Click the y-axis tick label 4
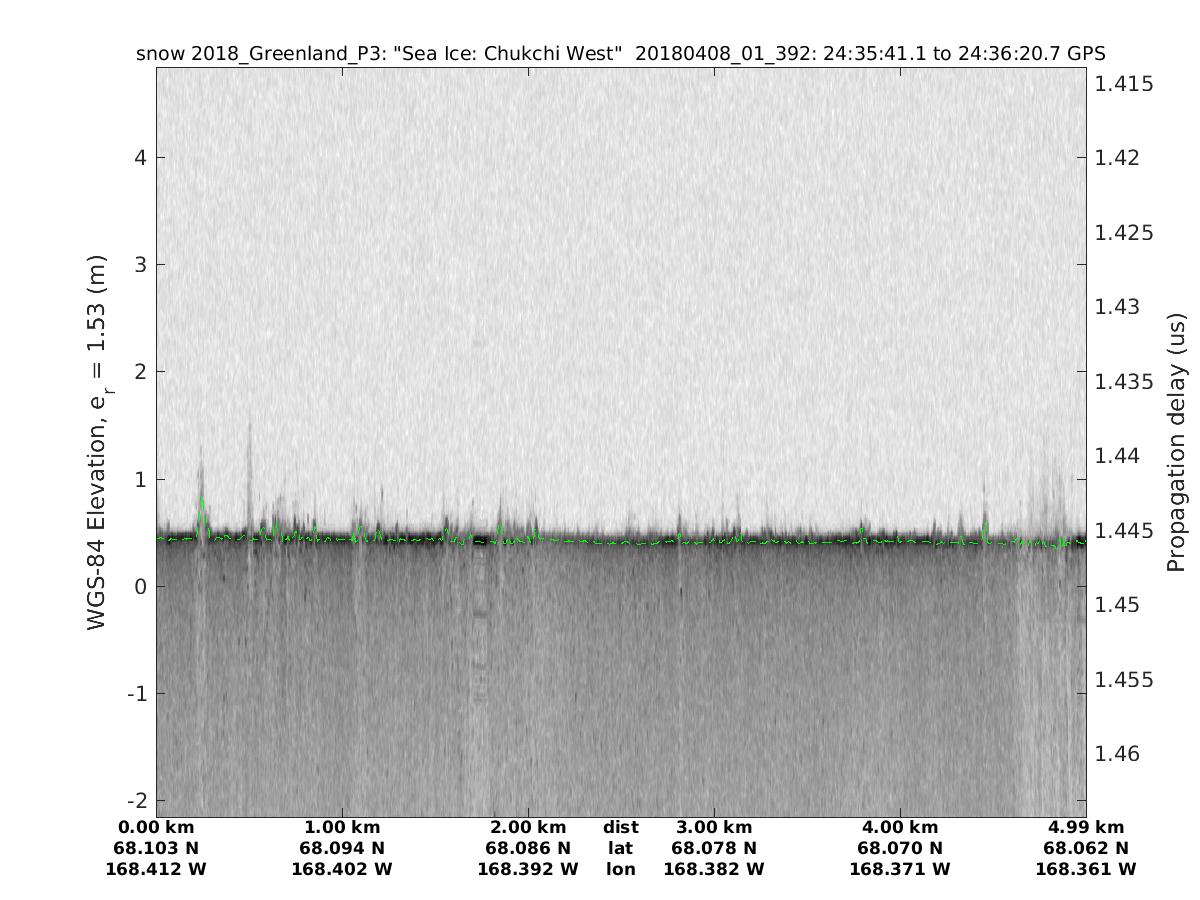The width and height of the screenshot is (1200, 900). pyautogui.click(x=141, y=157)
